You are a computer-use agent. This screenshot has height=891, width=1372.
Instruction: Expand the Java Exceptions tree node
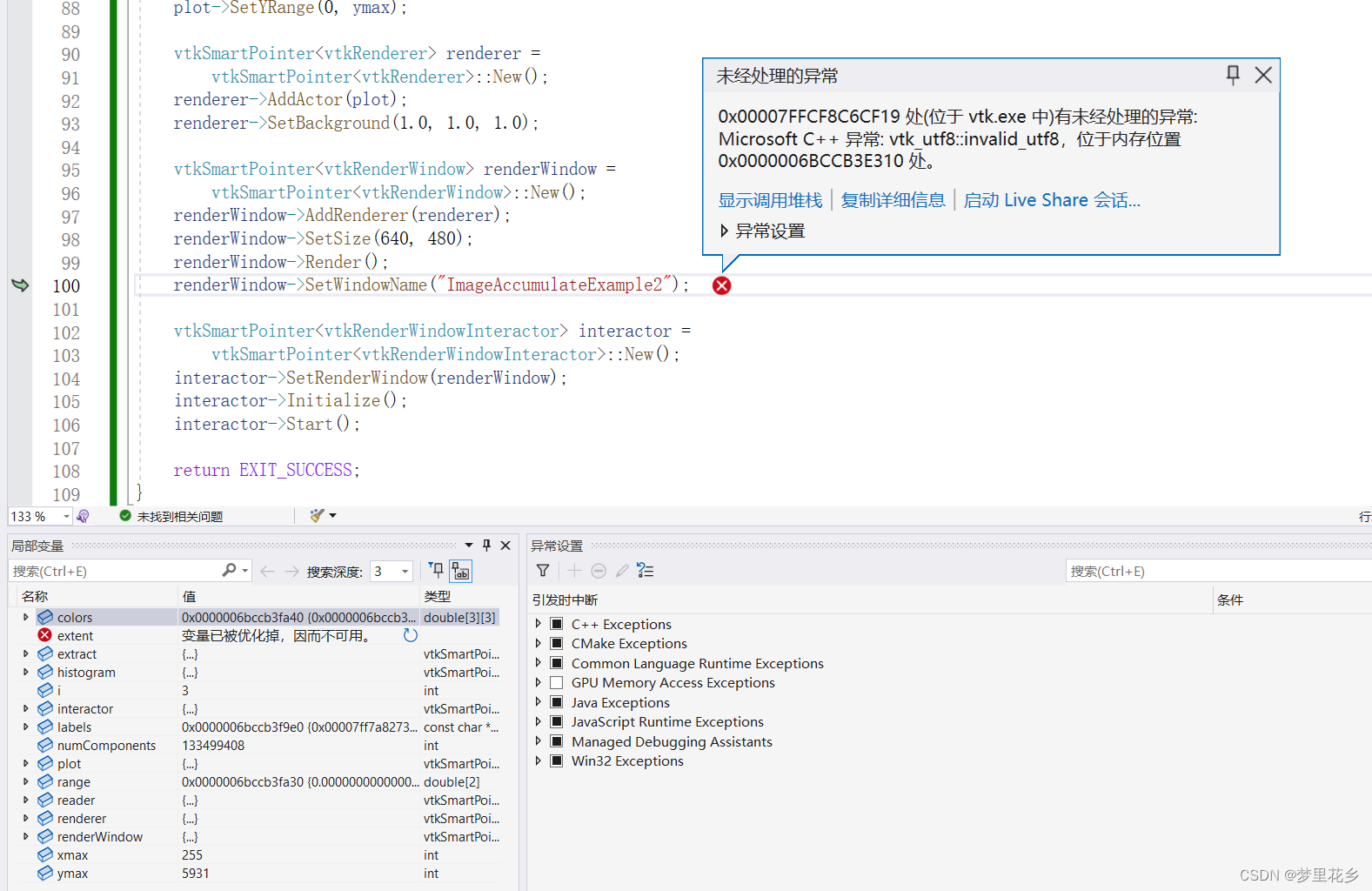538,702
